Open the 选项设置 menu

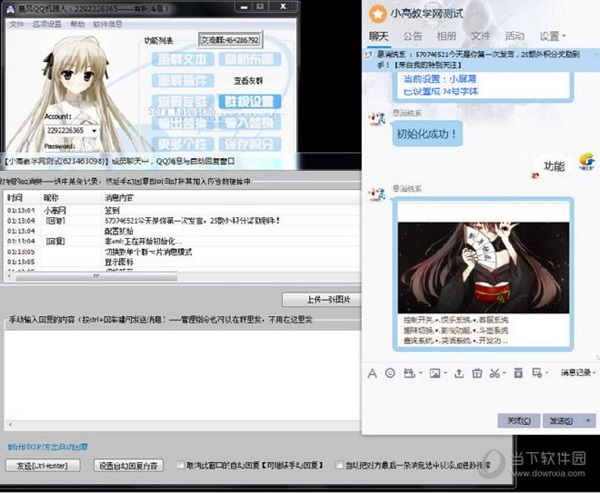pos(47,24)
